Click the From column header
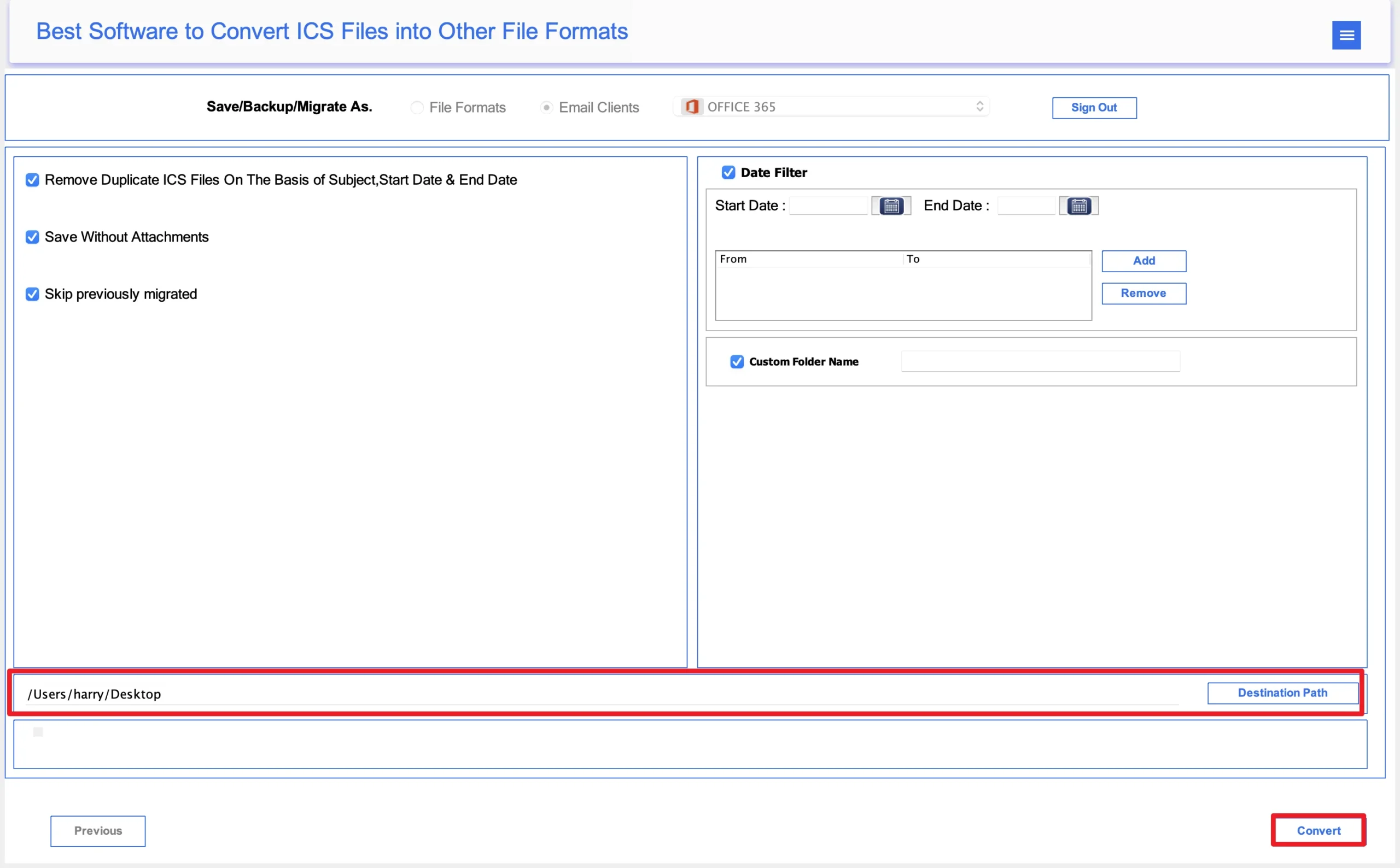 pyautogui.click(x=808, y=260)
